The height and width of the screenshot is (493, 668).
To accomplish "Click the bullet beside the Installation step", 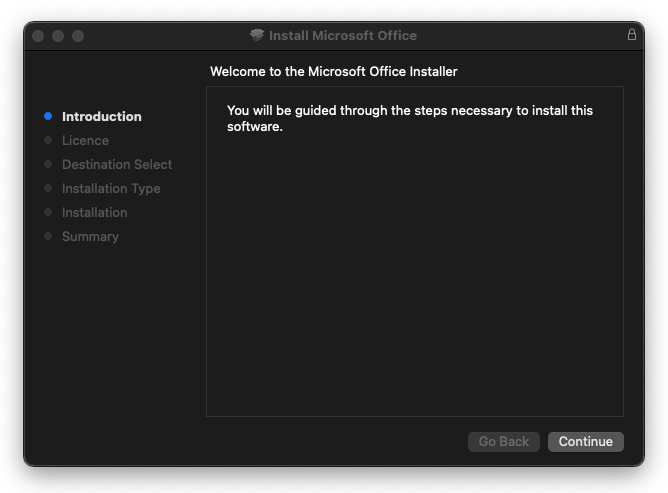I will coord(48,213).
